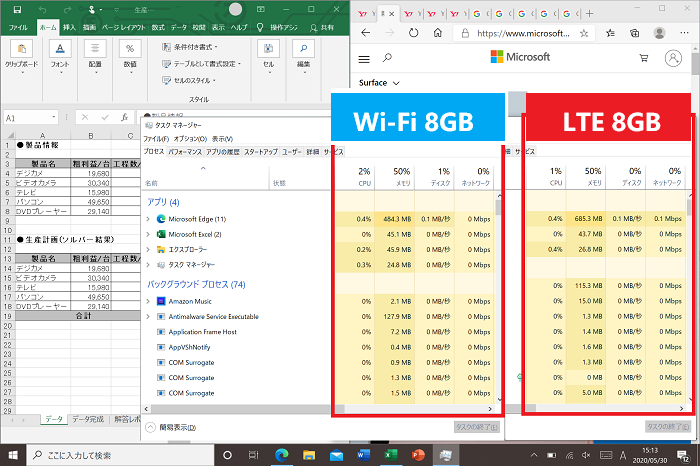Screen dimensions: 700x466
Task: Expand Antimalware Service Executable row
Action: tap(148, 316)
